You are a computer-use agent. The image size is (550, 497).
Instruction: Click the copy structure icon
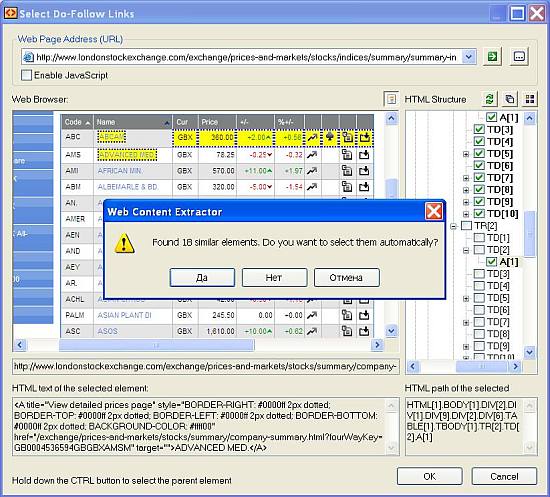509,99
